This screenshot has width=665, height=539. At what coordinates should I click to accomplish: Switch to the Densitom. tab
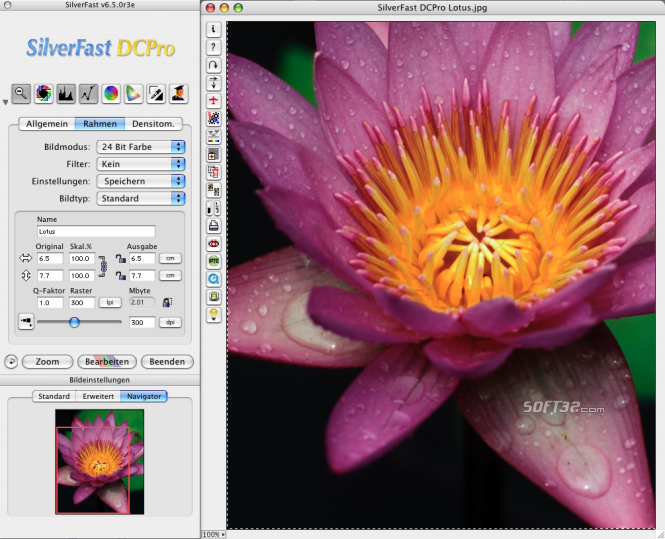pos(154,124)
